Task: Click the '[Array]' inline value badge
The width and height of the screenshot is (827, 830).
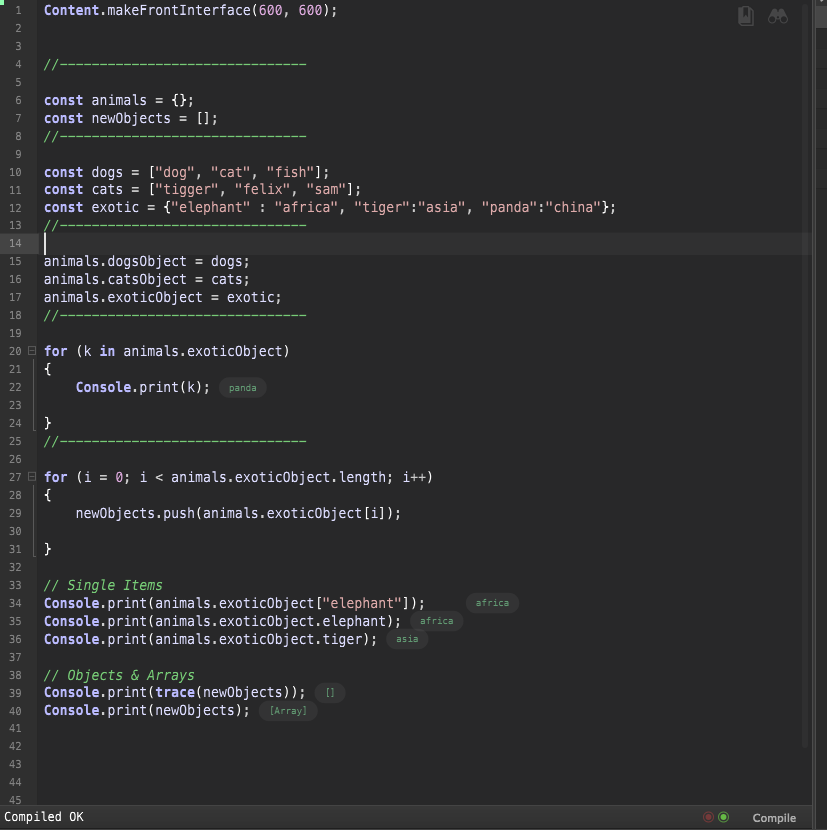Action: [288, 710]
